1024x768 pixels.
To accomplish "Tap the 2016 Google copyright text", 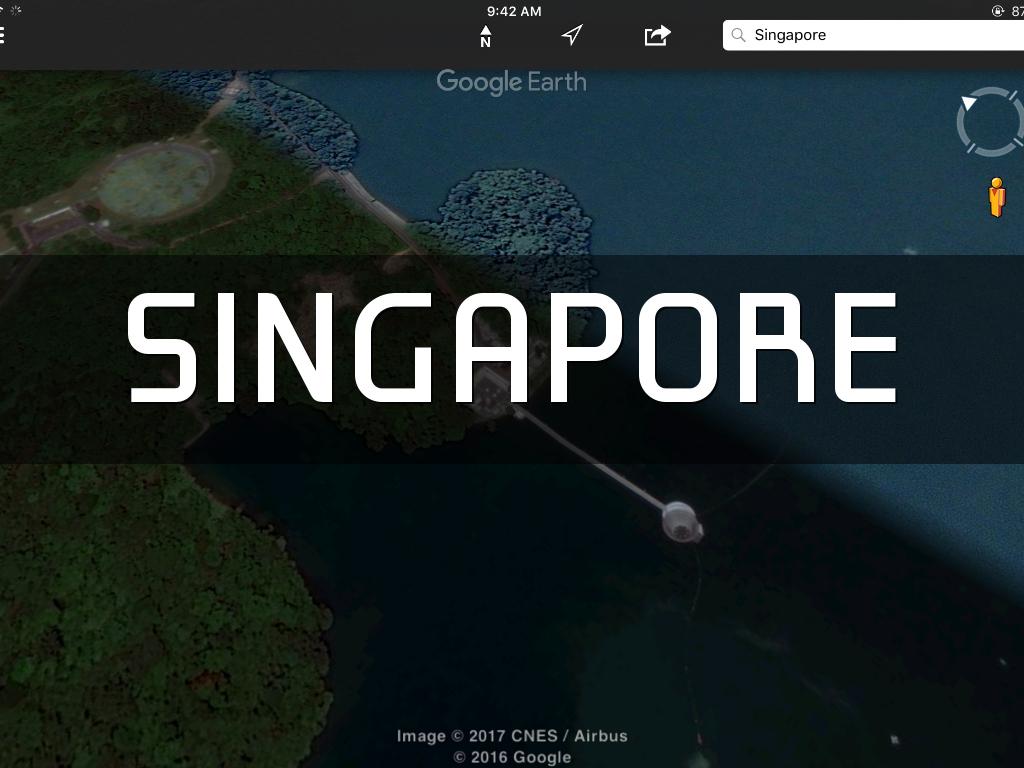I will [511, 757].
